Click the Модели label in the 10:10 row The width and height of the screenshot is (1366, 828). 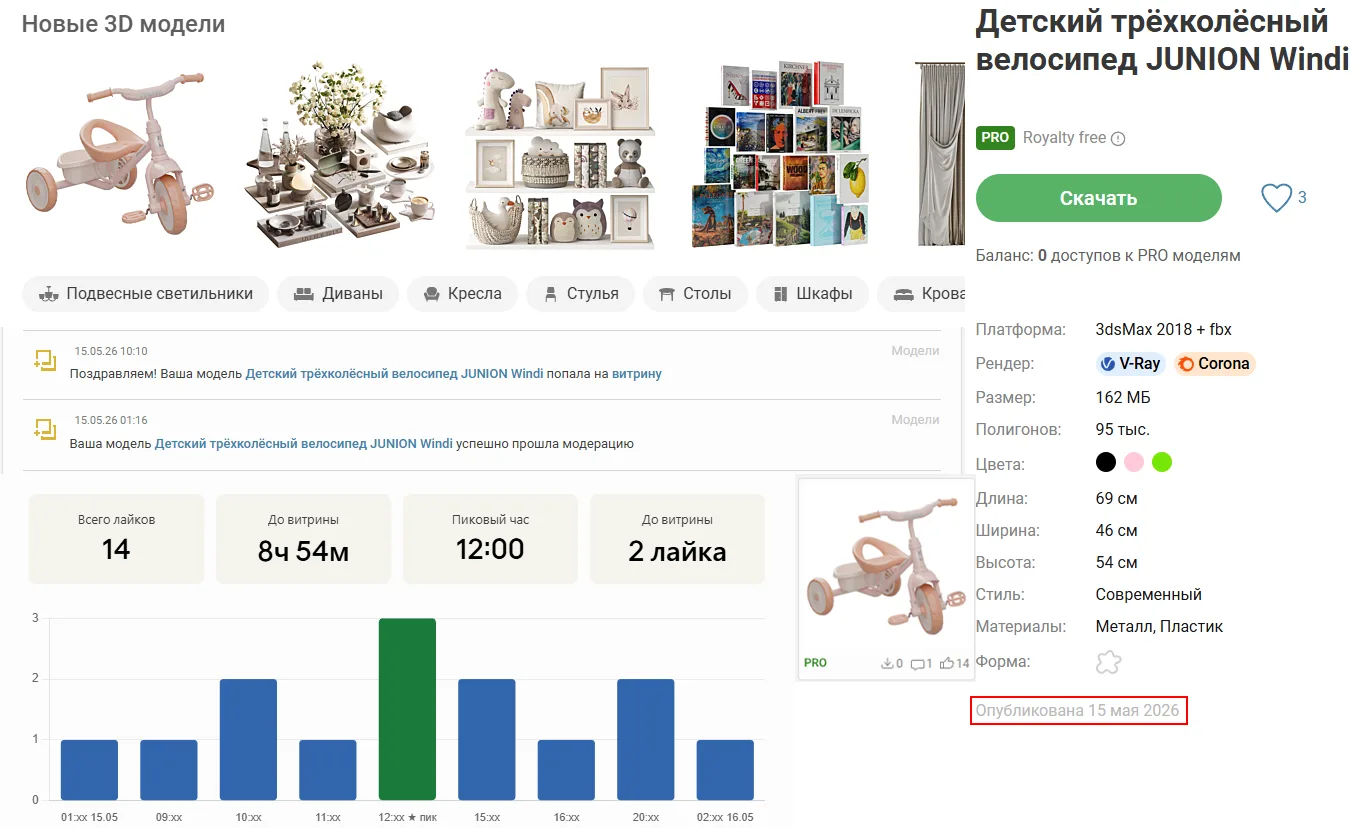point(916,351)
